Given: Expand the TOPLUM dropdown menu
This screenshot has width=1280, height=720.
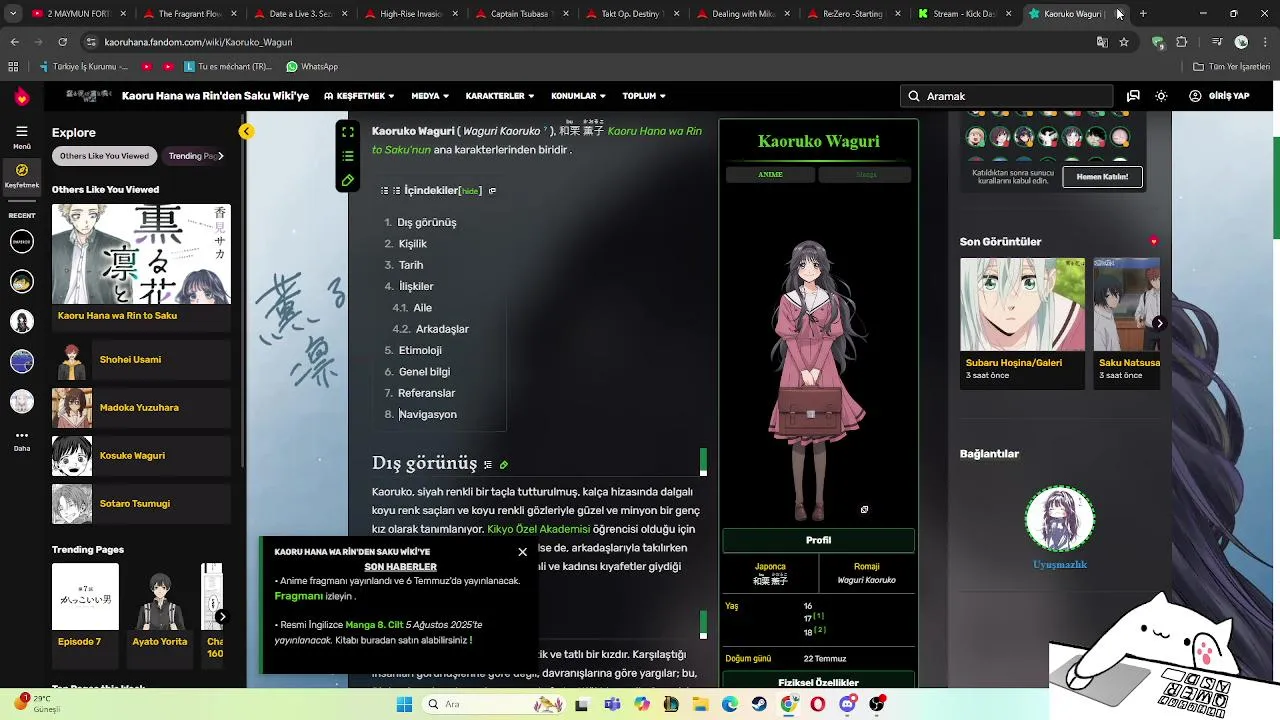Looking at the screenshot, I should (644, 96).
